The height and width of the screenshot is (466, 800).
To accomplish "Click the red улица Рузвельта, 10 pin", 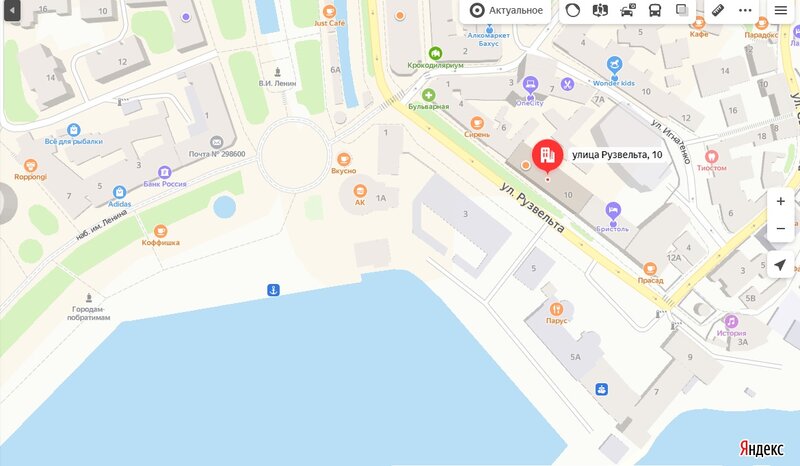I will click(x=547, y=157).
